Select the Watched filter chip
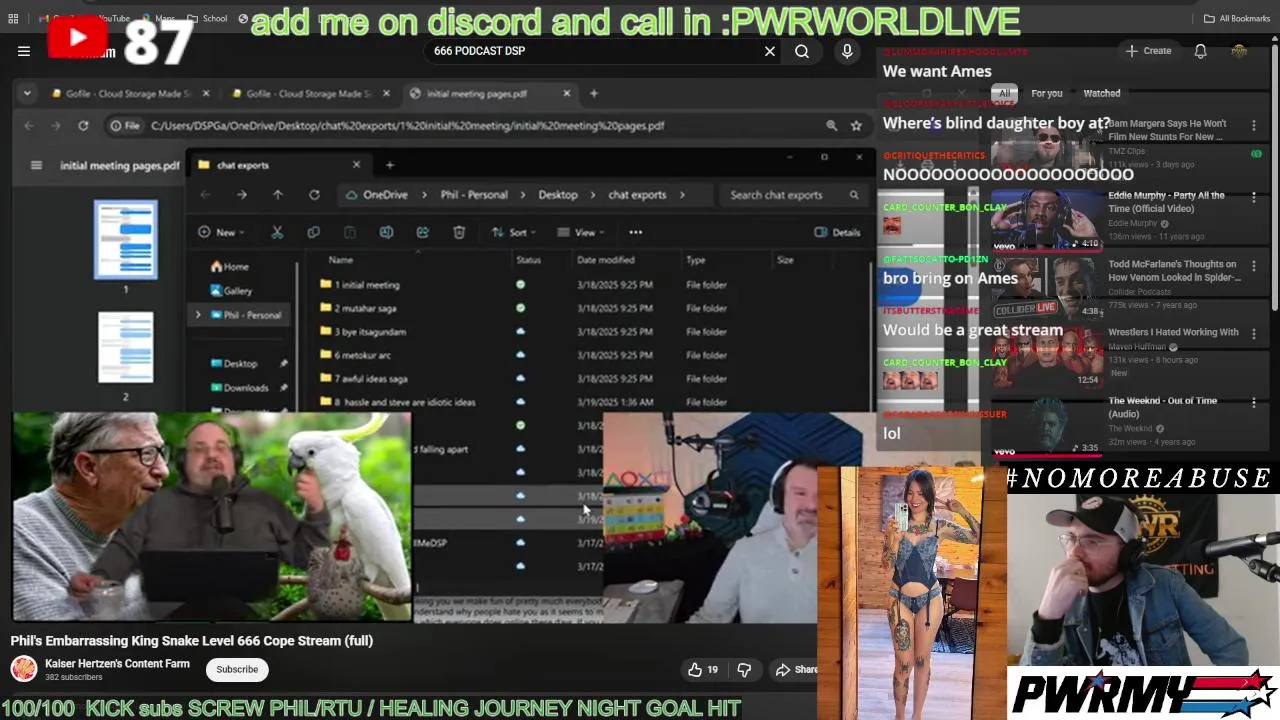Screen dimensions: 1280x720 (1102, 93)
